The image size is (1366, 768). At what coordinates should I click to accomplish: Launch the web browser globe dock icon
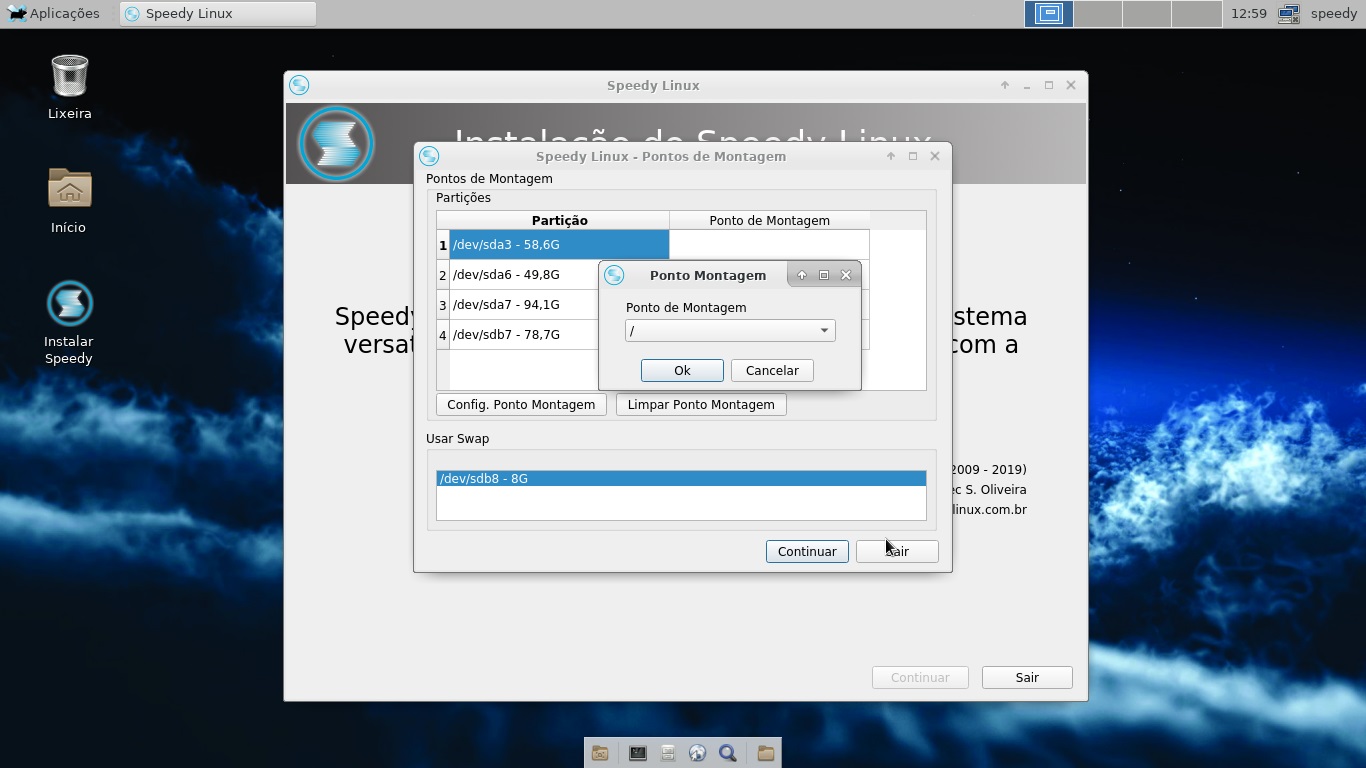697,753
